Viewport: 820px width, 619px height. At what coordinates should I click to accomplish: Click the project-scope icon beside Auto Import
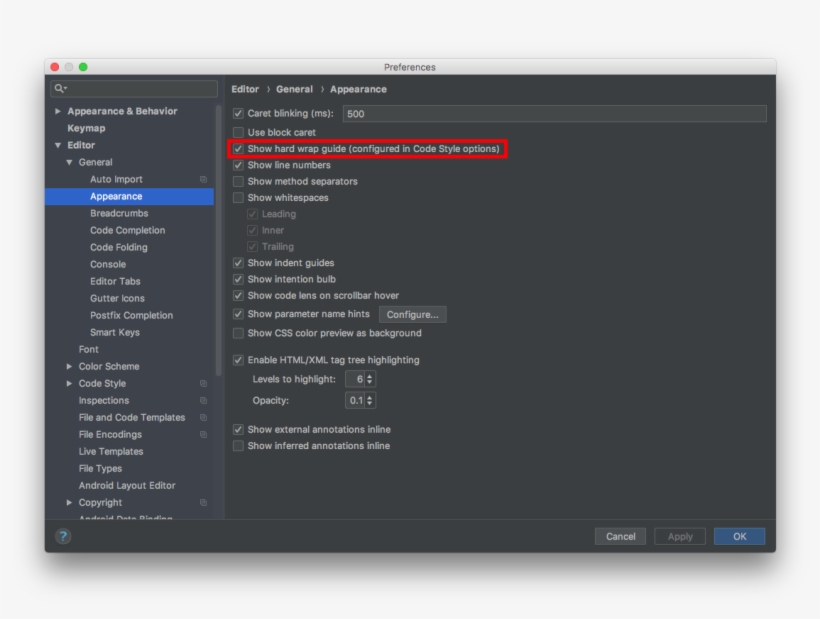point(203,180)
